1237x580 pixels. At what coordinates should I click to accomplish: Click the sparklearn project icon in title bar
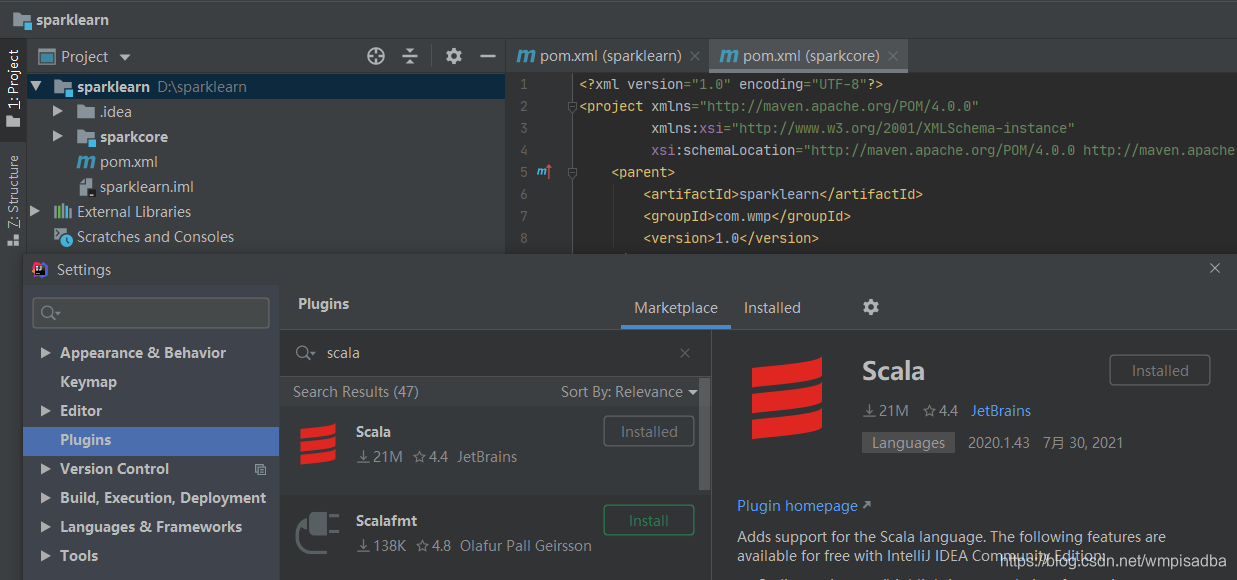tap(21, 19)
